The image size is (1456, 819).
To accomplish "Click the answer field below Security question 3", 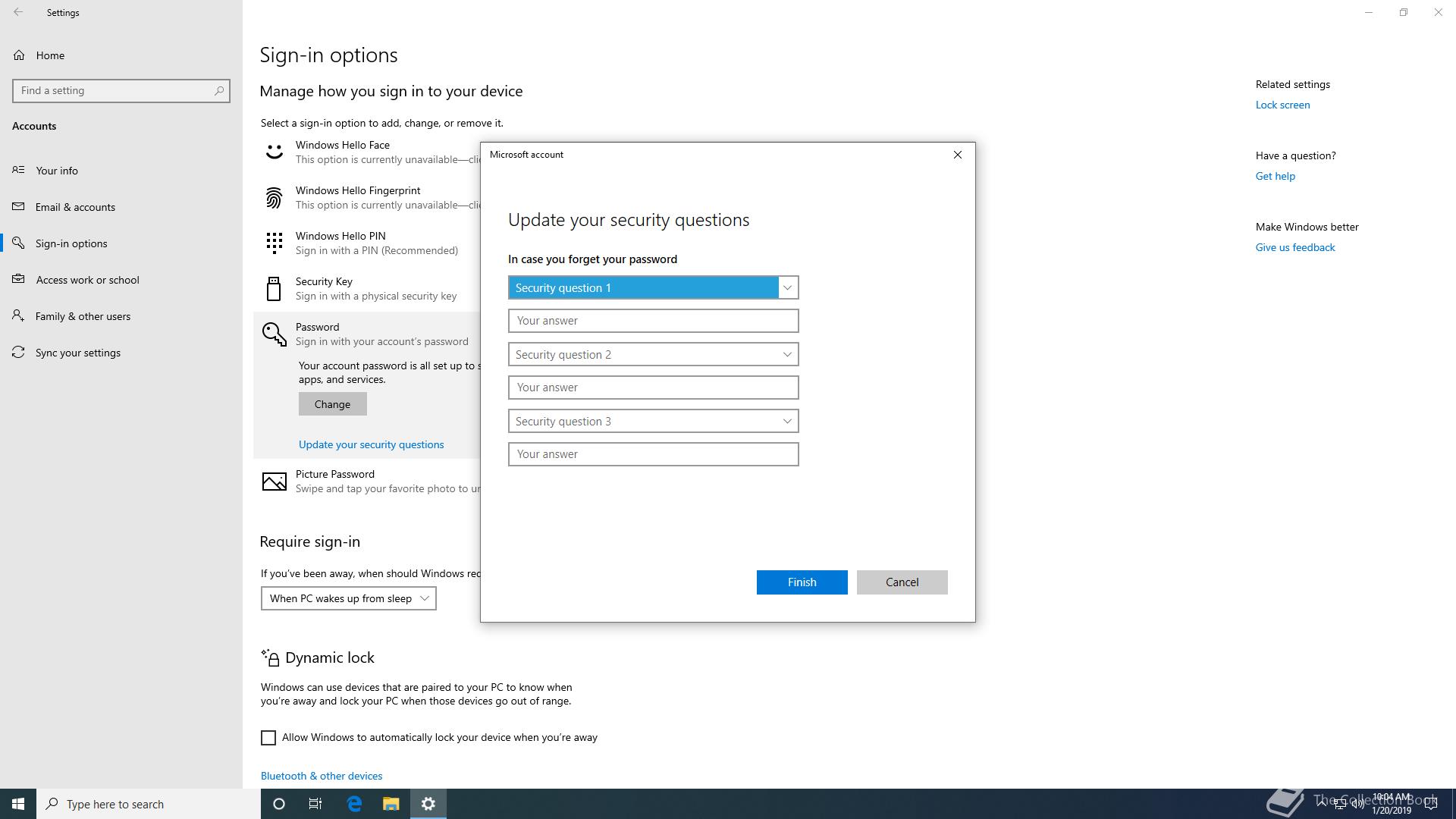I will coord(653,454).
